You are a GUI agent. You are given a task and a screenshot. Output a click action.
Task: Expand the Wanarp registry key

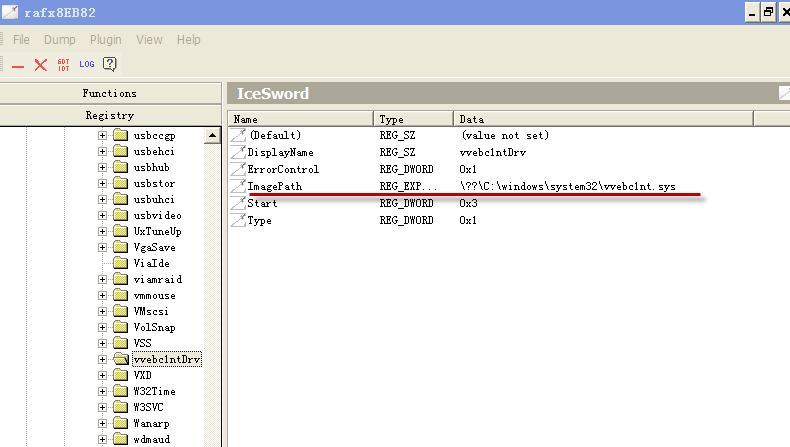pos(102,423)
